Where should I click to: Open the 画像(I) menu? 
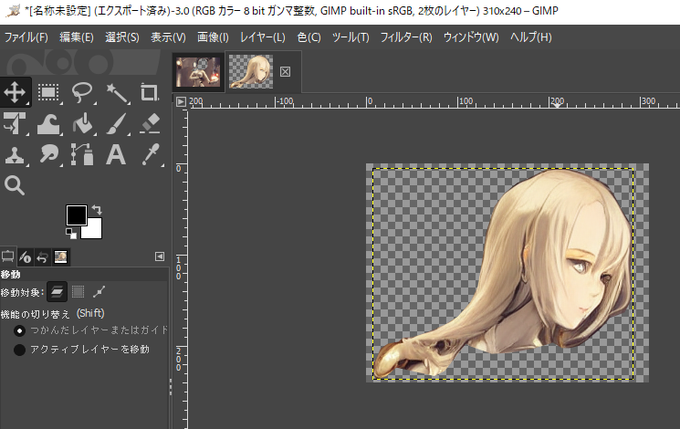(x=212, y=37)
